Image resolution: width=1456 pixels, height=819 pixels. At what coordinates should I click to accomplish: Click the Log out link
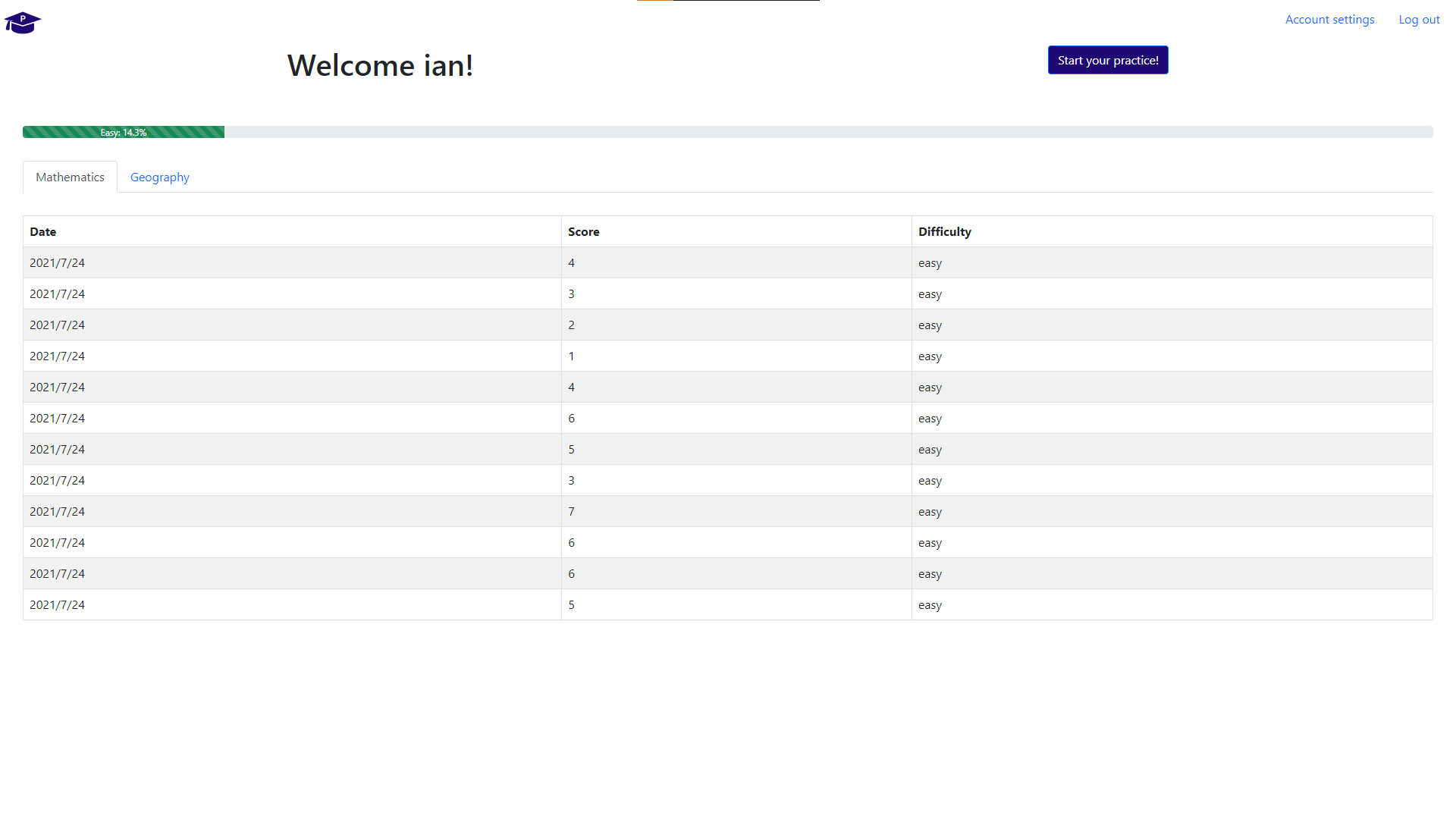(1419, 20)
